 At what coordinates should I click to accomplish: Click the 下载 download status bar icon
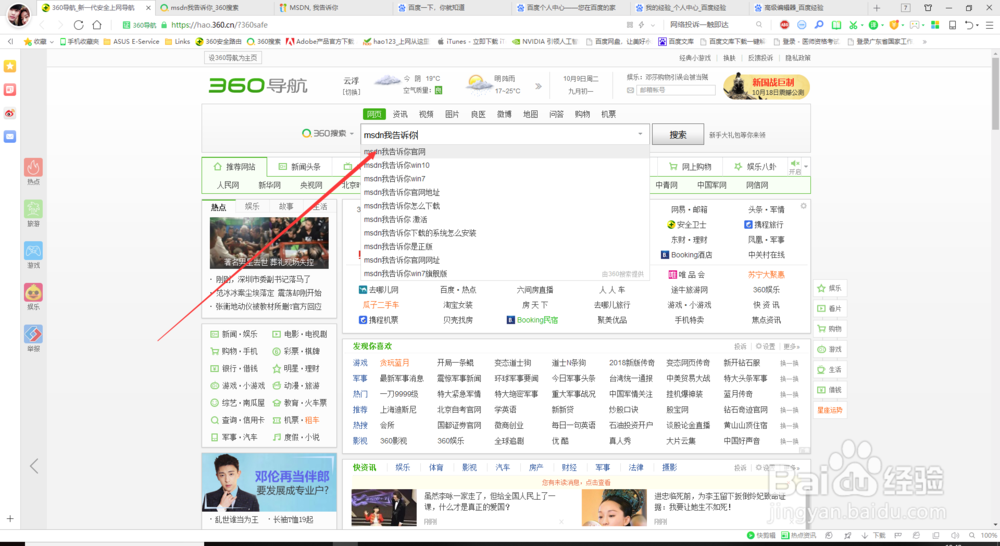[x=873, y=535]
